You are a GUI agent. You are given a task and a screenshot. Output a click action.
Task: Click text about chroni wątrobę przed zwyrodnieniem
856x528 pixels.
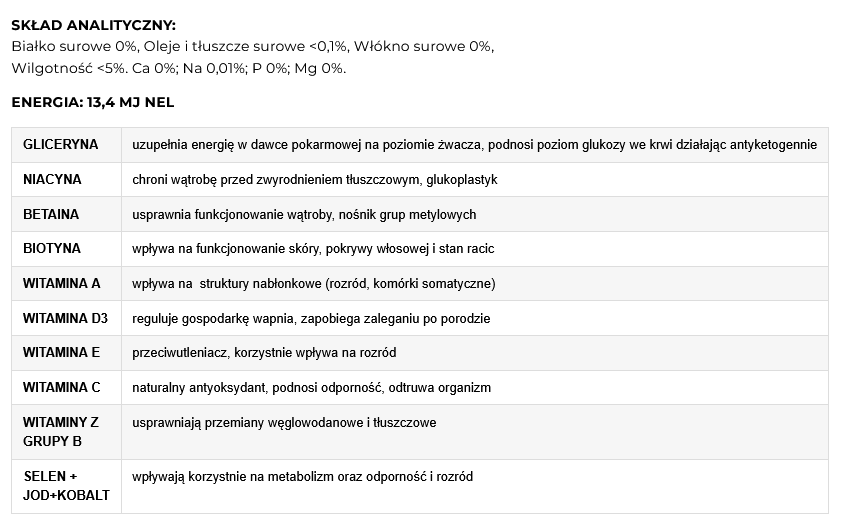(314, 180)
